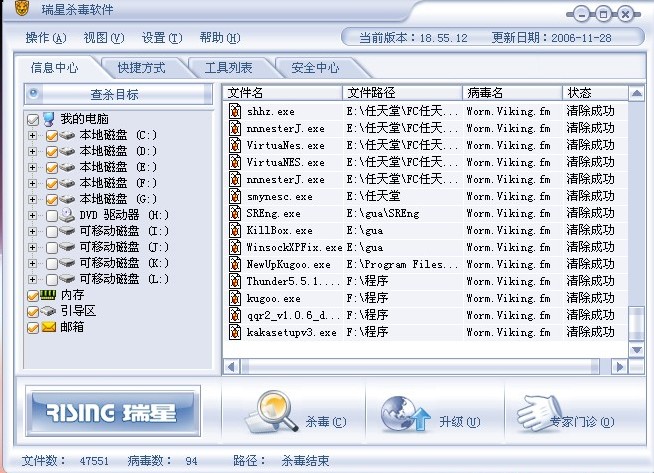Click the memory chip icon beside 内存
Viewport: 654px width, 473px height.
coord(48,295)
